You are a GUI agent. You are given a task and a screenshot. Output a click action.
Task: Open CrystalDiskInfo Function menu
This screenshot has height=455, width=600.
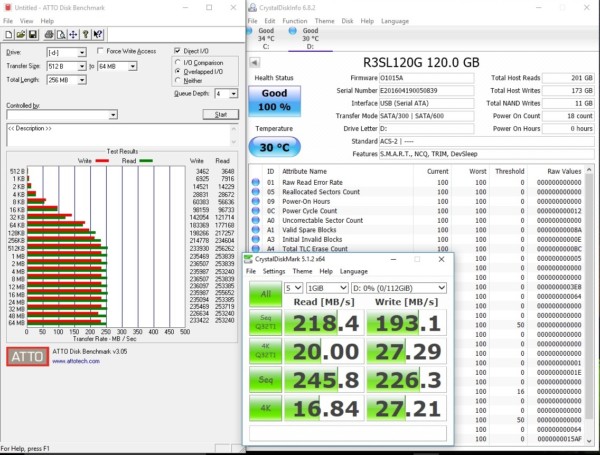(x=295, y=21)
